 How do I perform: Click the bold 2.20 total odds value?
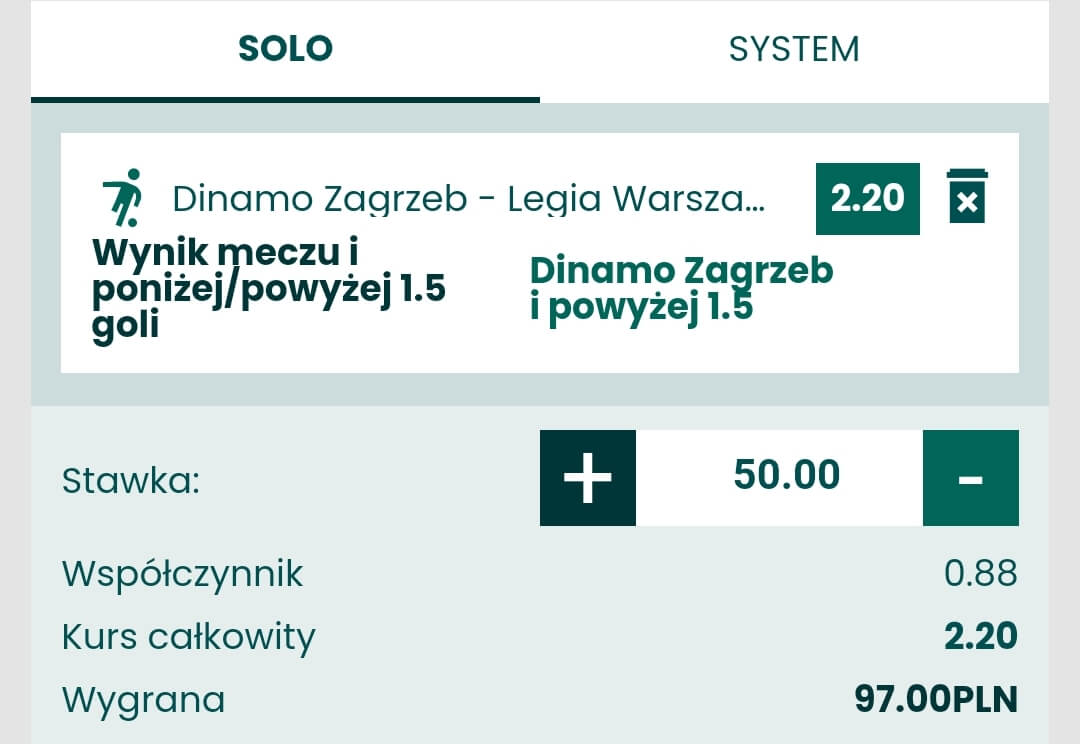click(x=980, y=636)
